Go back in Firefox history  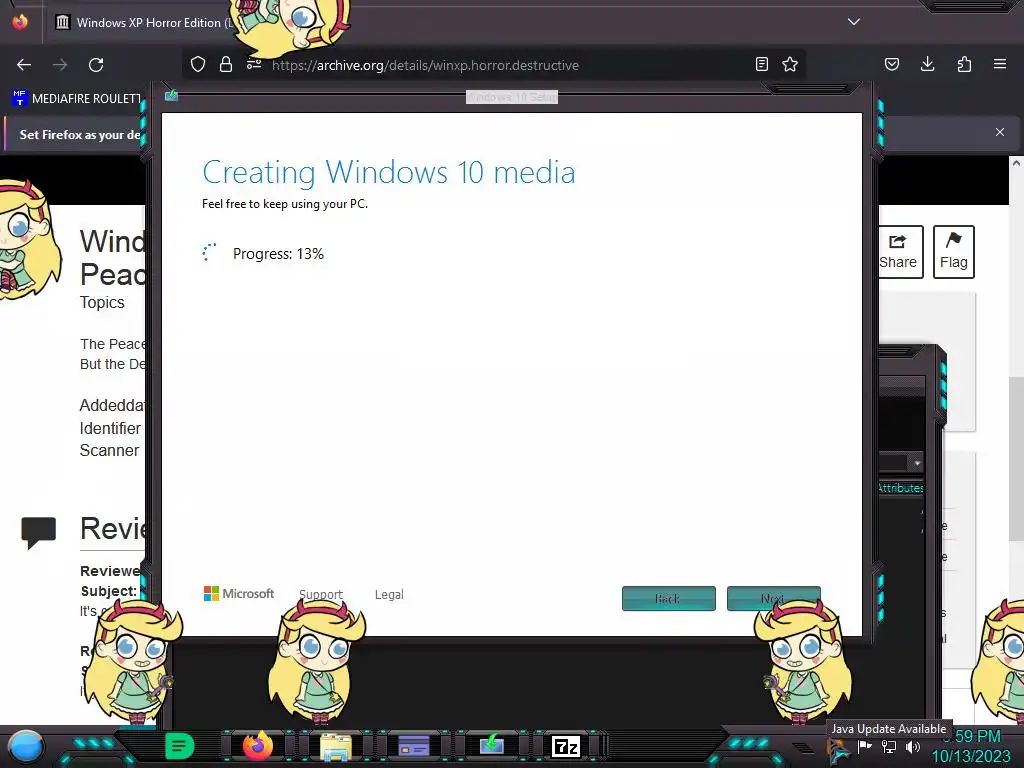click(24, 65)
